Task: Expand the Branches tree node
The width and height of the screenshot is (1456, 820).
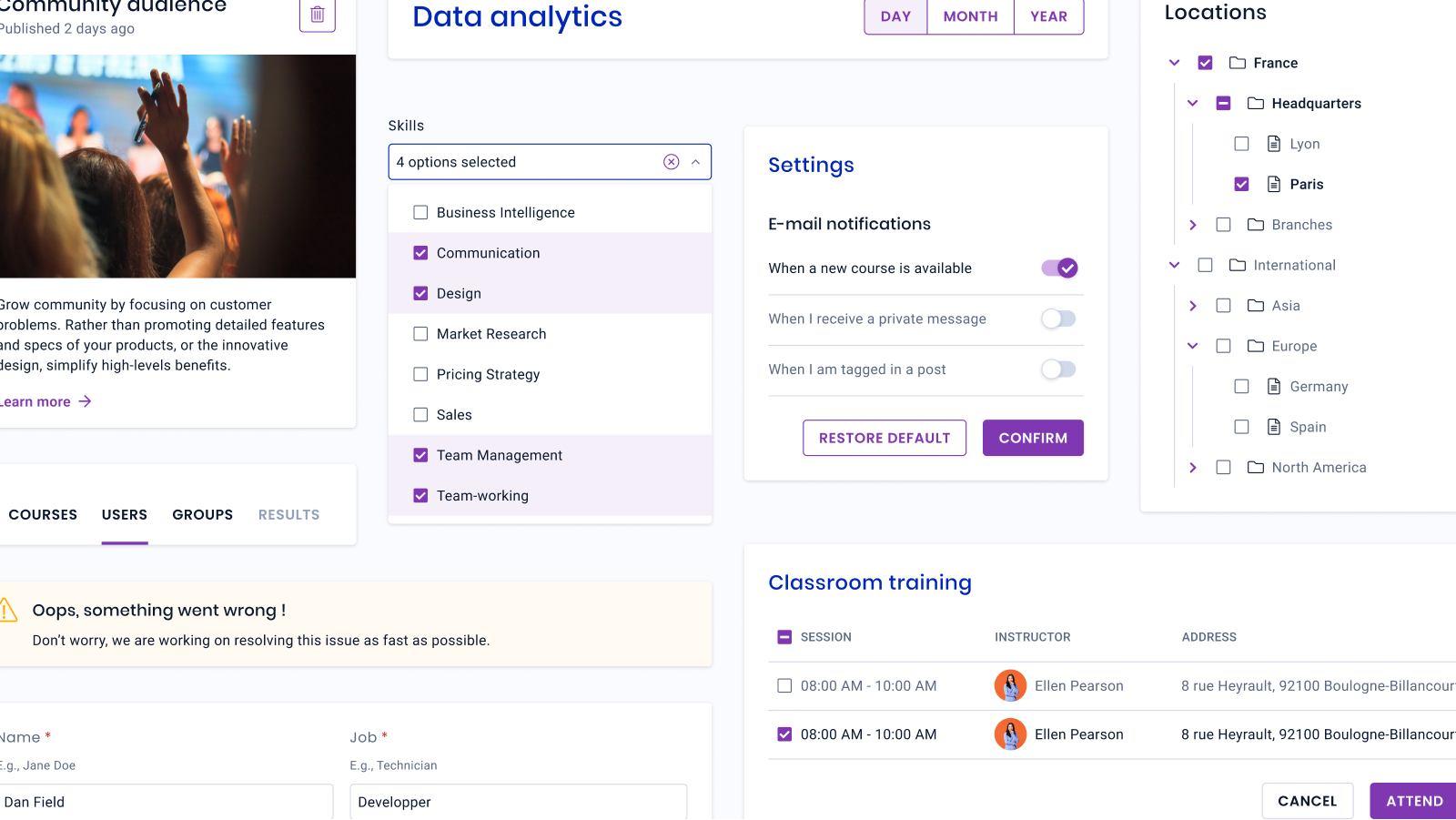Action: pyautogui.click(x=1193, y=225)
